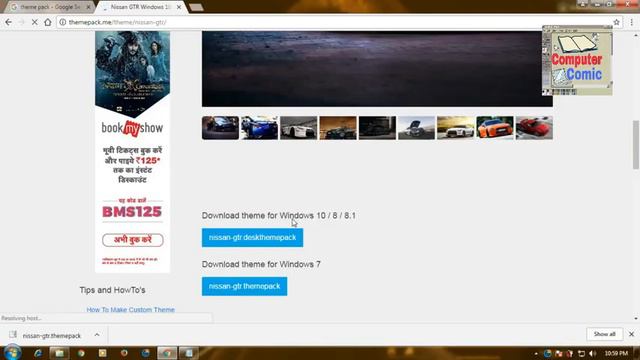Open the browser home page icon

(48, 22)
